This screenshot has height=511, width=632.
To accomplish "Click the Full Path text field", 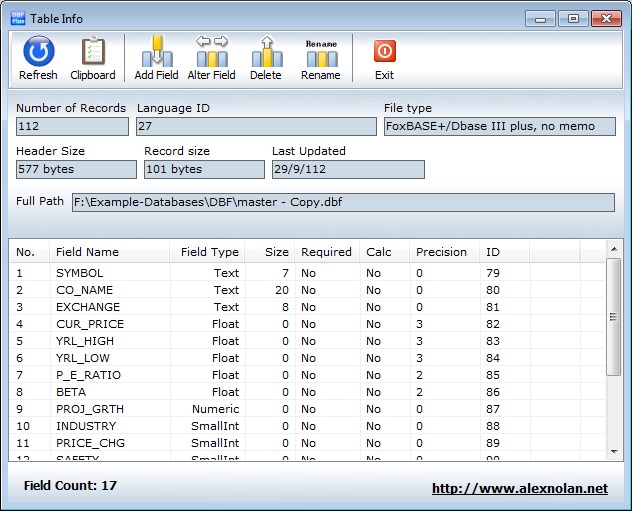I will pyautogui.click(x=343, y=203).
